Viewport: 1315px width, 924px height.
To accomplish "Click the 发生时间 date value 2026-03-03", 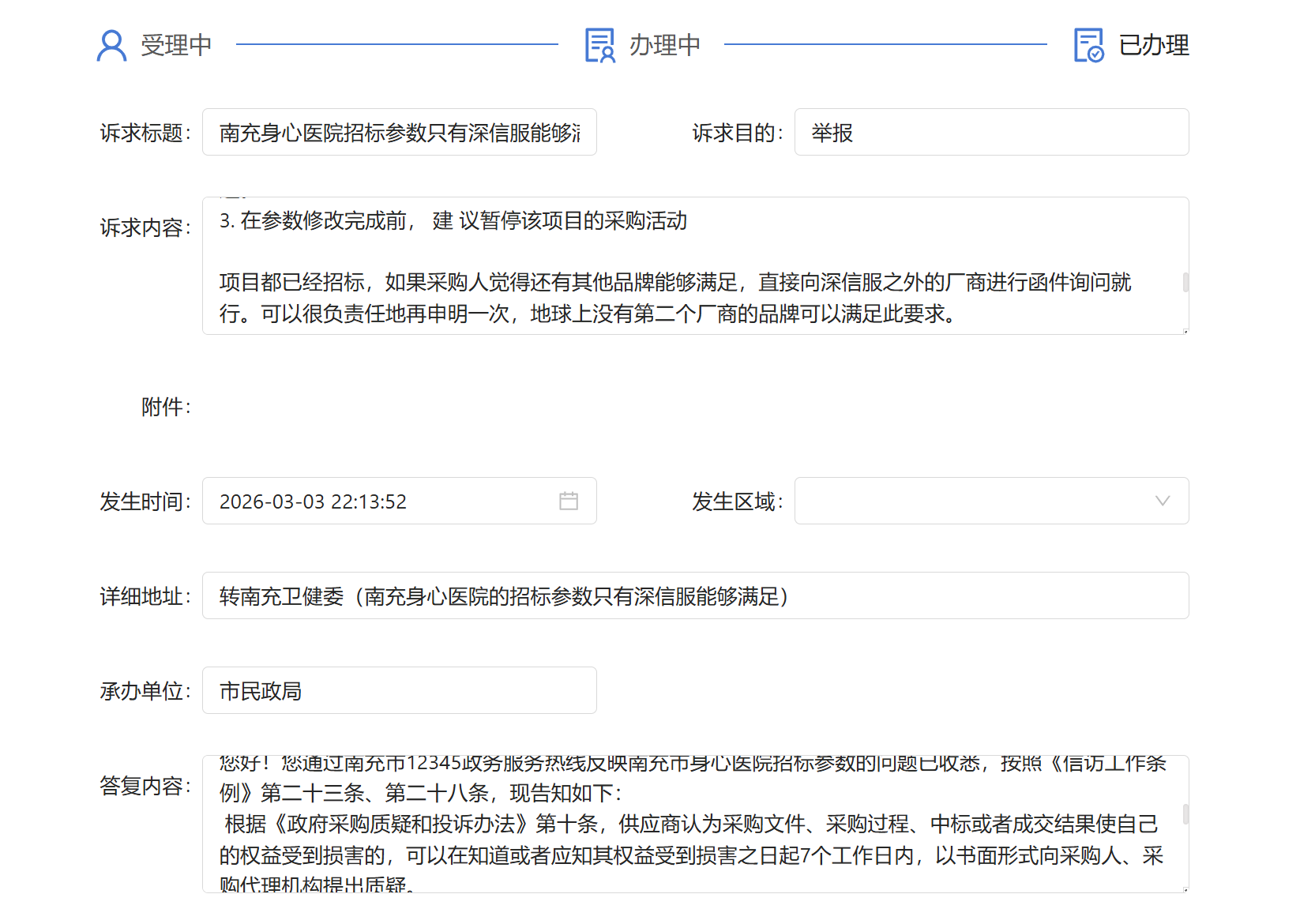I will [313, 501].
